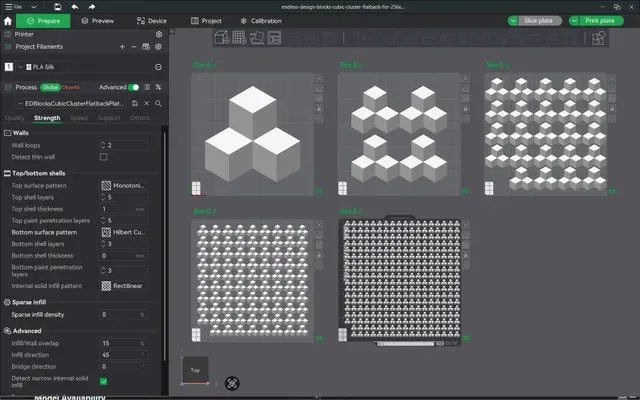Viewport: 640px width, 400px height.
Task: Search process settings magnifier icon
Action: coord(158,104)
